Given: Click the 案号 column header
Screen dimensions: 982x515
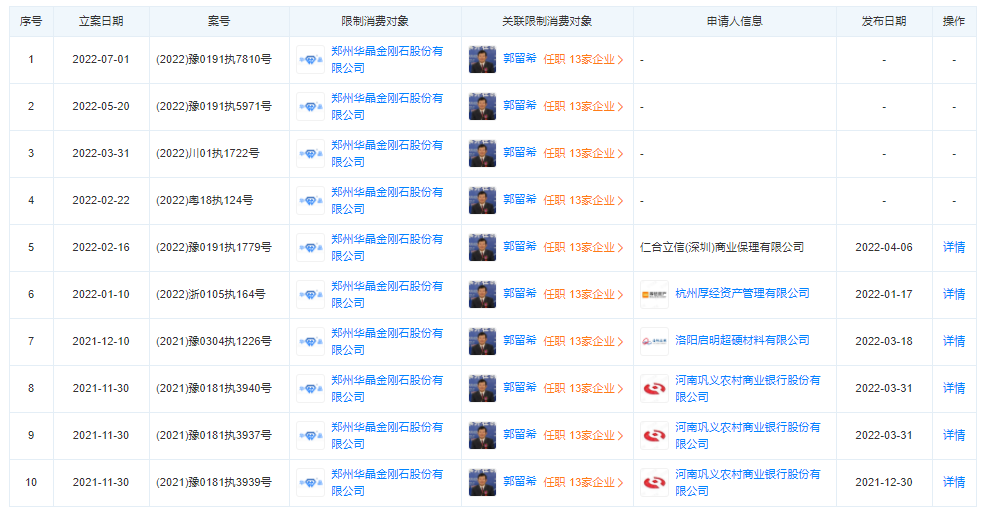Looking at the screenshot, I should pyautogui.click(x=219, y=21).
